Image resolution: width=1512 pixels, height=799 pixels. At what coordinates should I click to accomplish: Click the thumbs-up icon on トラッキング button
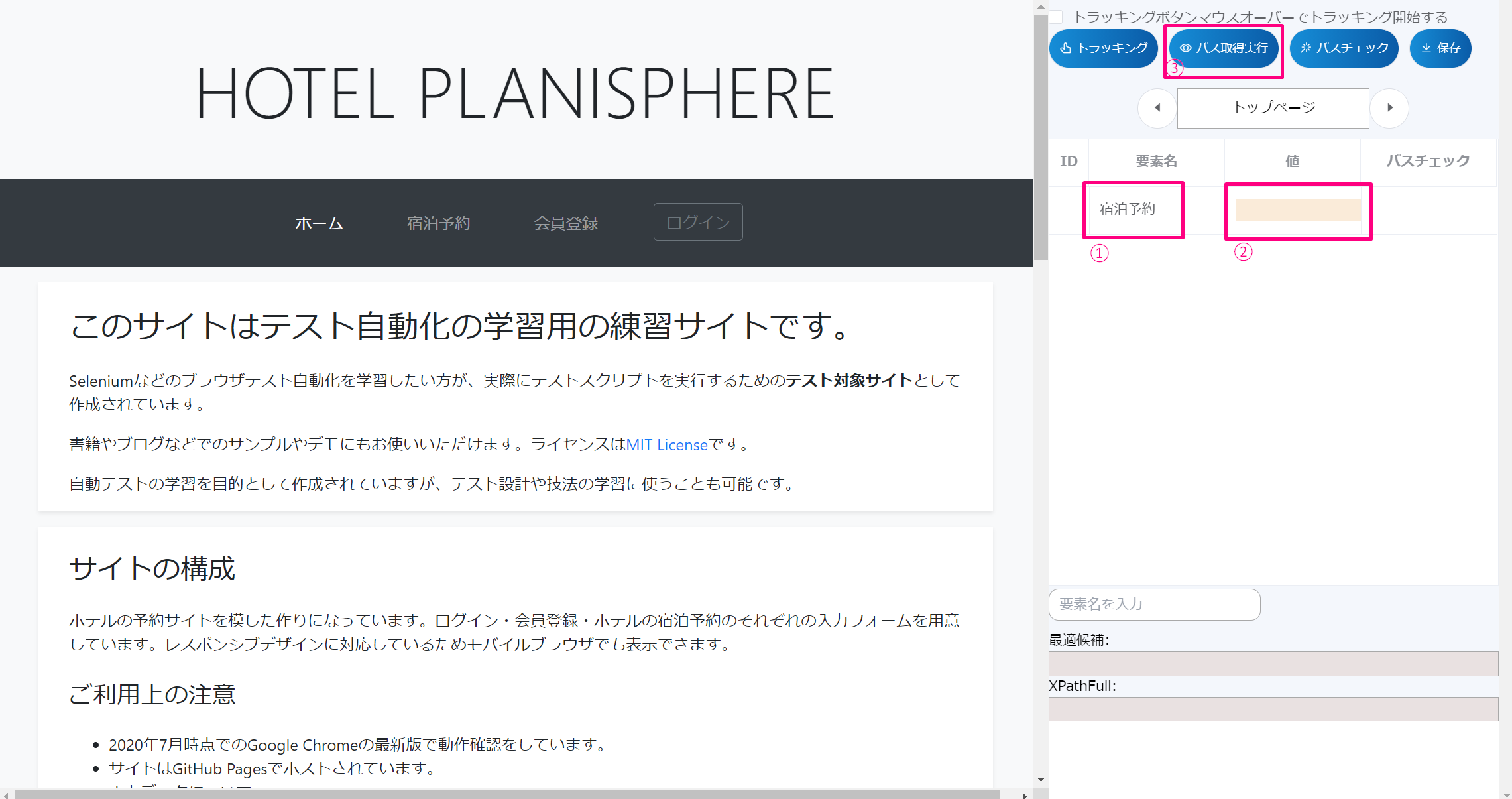point(1067,48)
